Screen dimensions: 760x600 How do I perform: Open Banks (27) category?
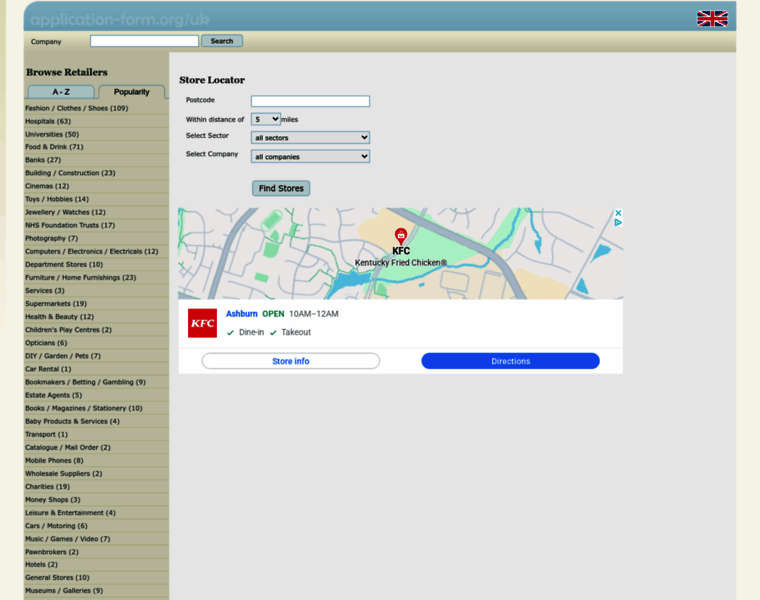[x=43, y=160]
